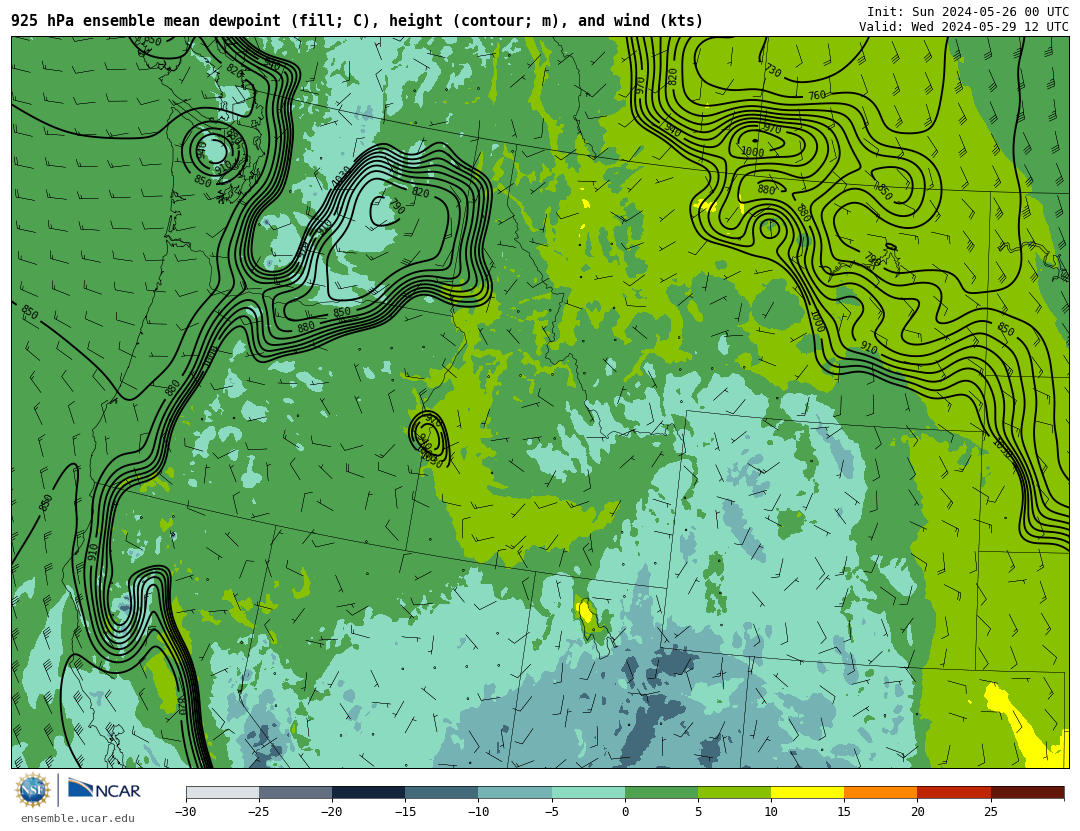
Task: Click the 1000 contour label in the northeast high
Action: [x=752, y=152]
